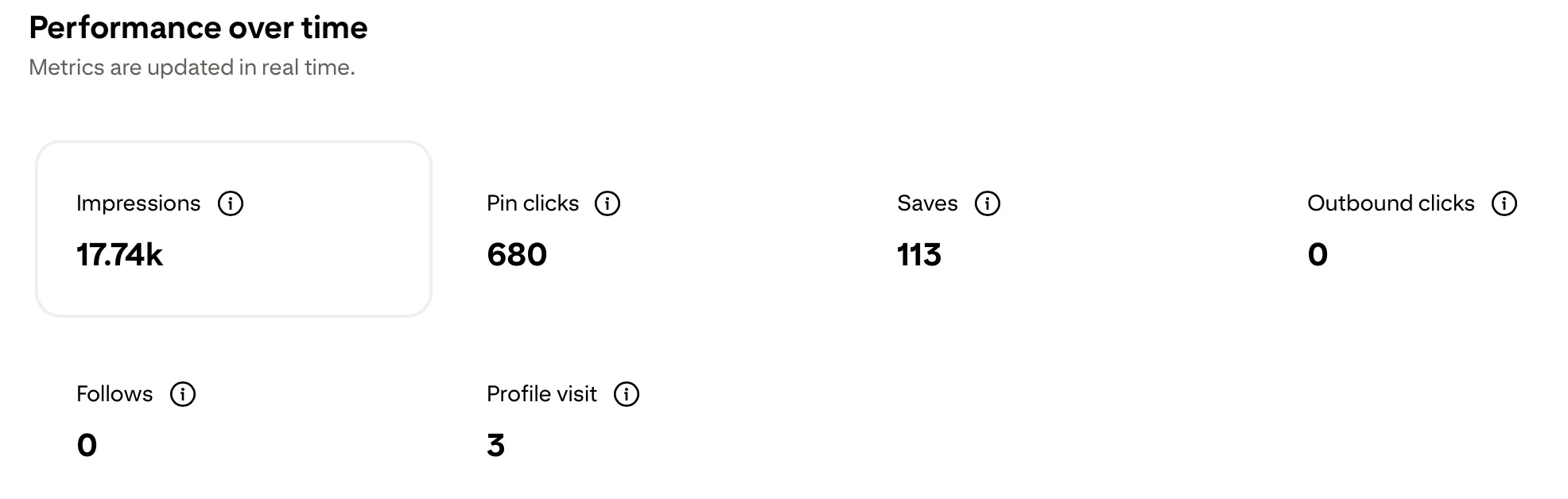Show info for Outbound clicks metric
Screen dimensions: 1568x499
pyautogui.click(x=1504, y=203)
